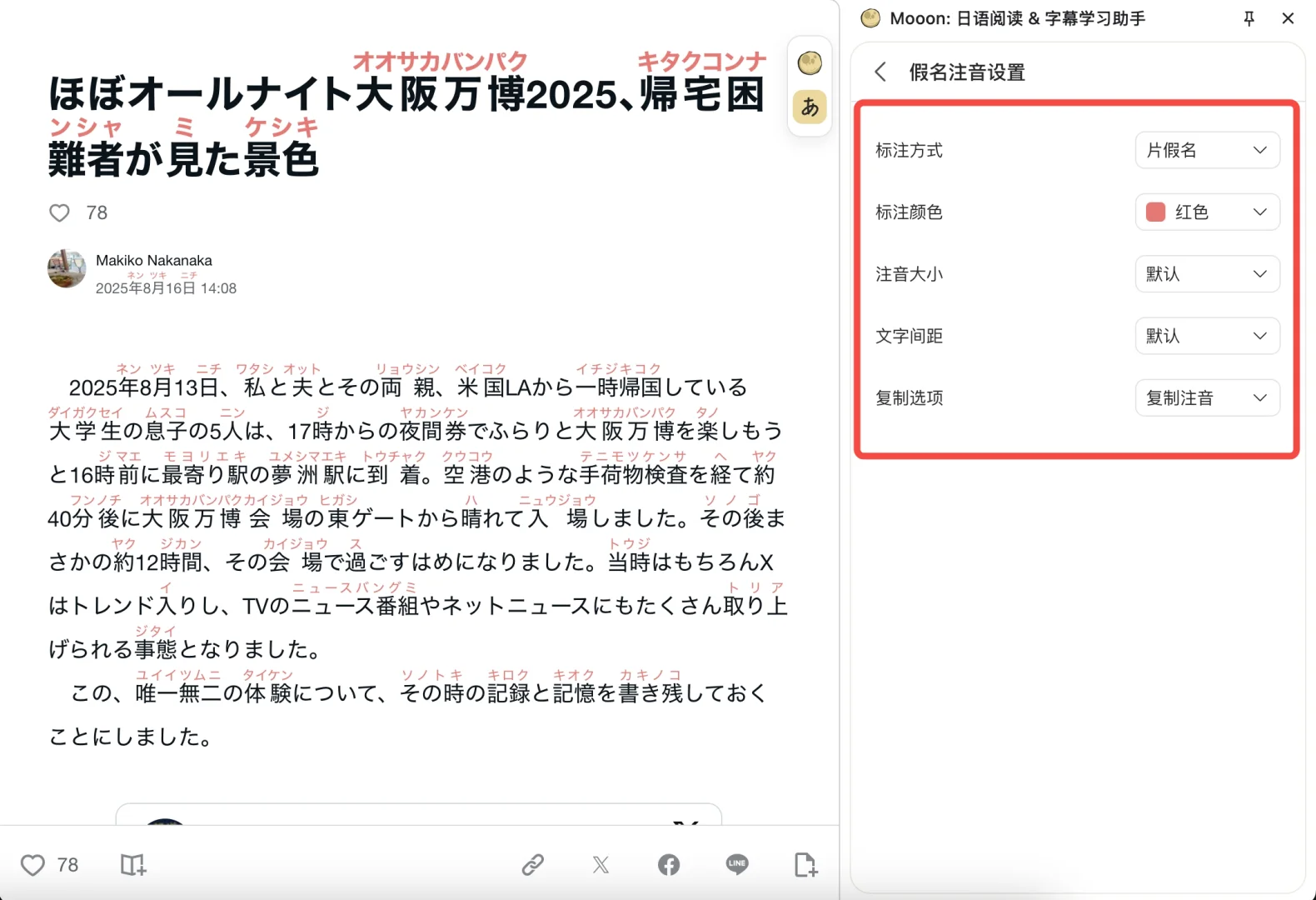This screenshot has width=1316, height=900.
Task: Share the article on LINE
Action: click(737, 864)
